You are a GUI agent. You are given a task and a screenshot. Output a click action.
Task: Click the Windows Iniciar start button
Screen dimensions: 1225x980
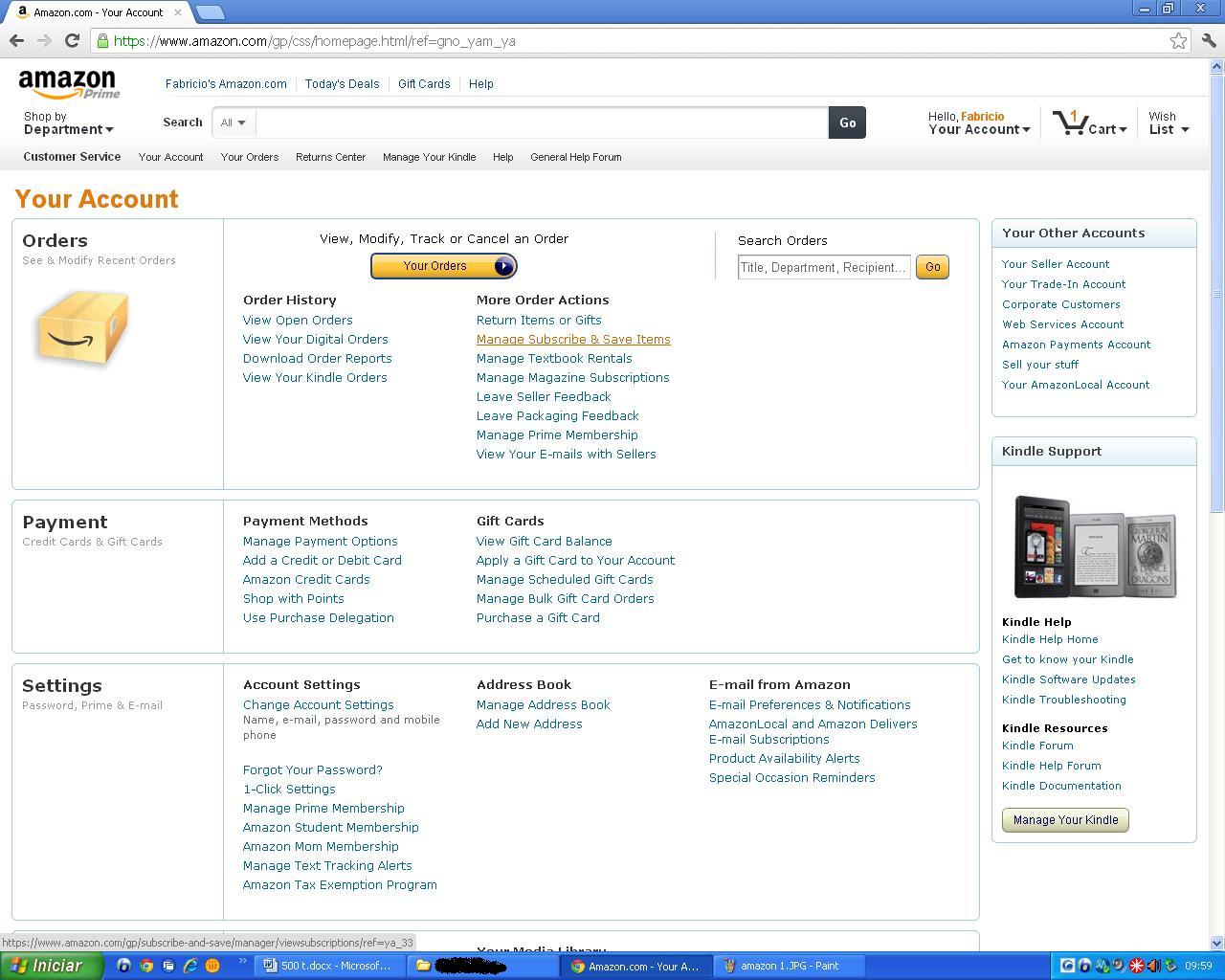52,966
